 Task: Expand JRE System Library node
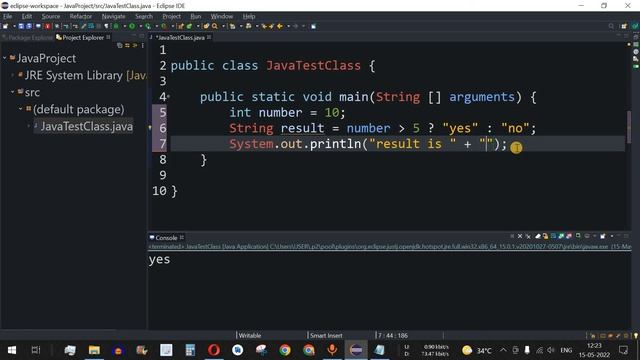pyautogui.click(x=12, y=75)
